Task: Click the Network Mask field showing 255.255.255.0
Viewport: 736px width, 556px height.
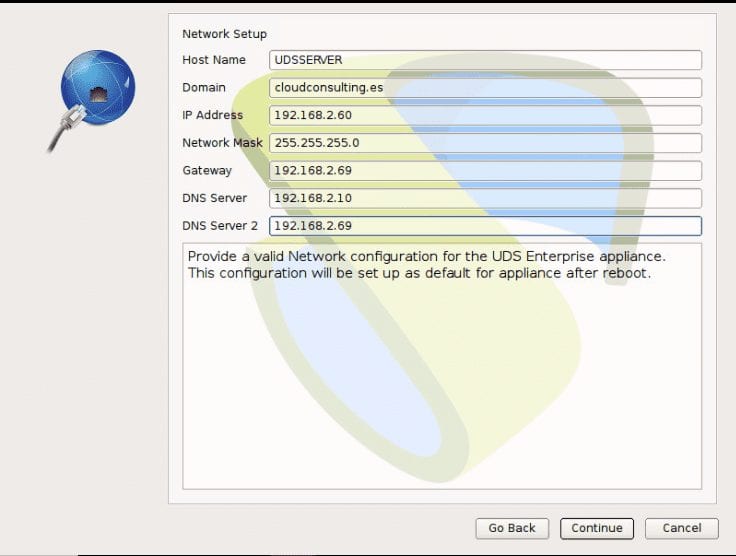Action: pos(485,143)
